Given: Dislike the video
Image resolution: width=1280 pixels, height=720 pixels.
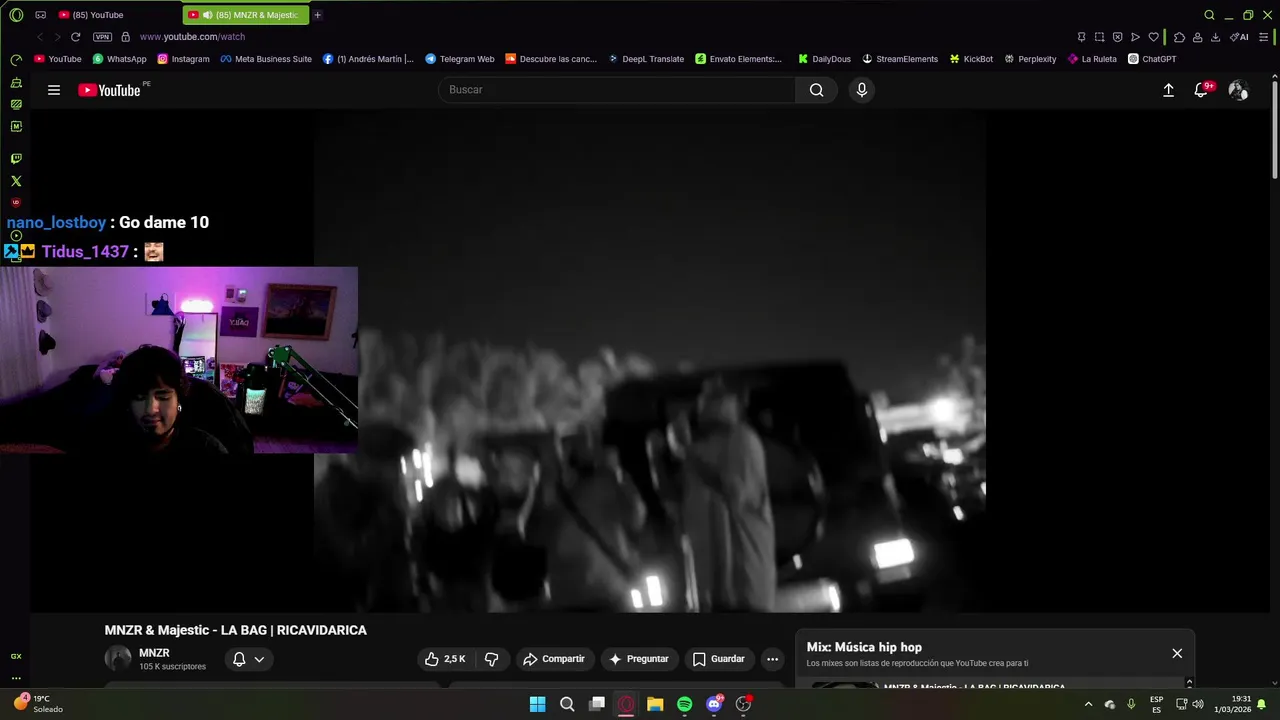Looking at the screenshot, I should (x=491, y=659).
